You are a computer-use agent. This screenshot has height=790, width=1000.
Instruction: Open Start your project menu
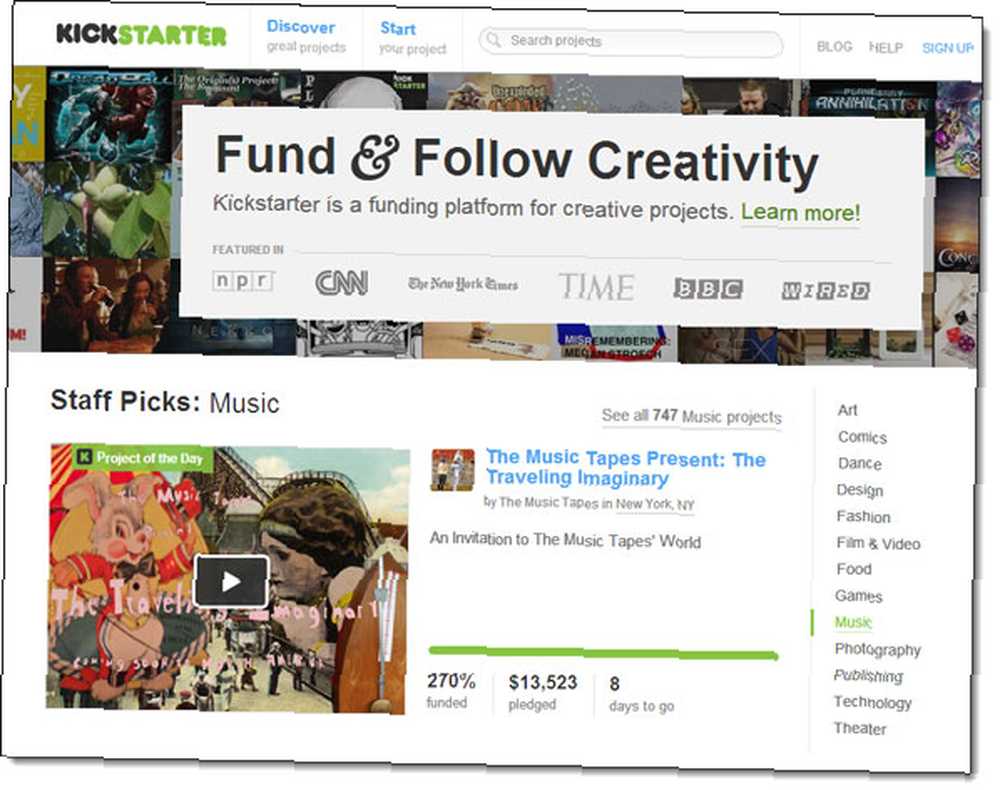[x=412, y=38]
